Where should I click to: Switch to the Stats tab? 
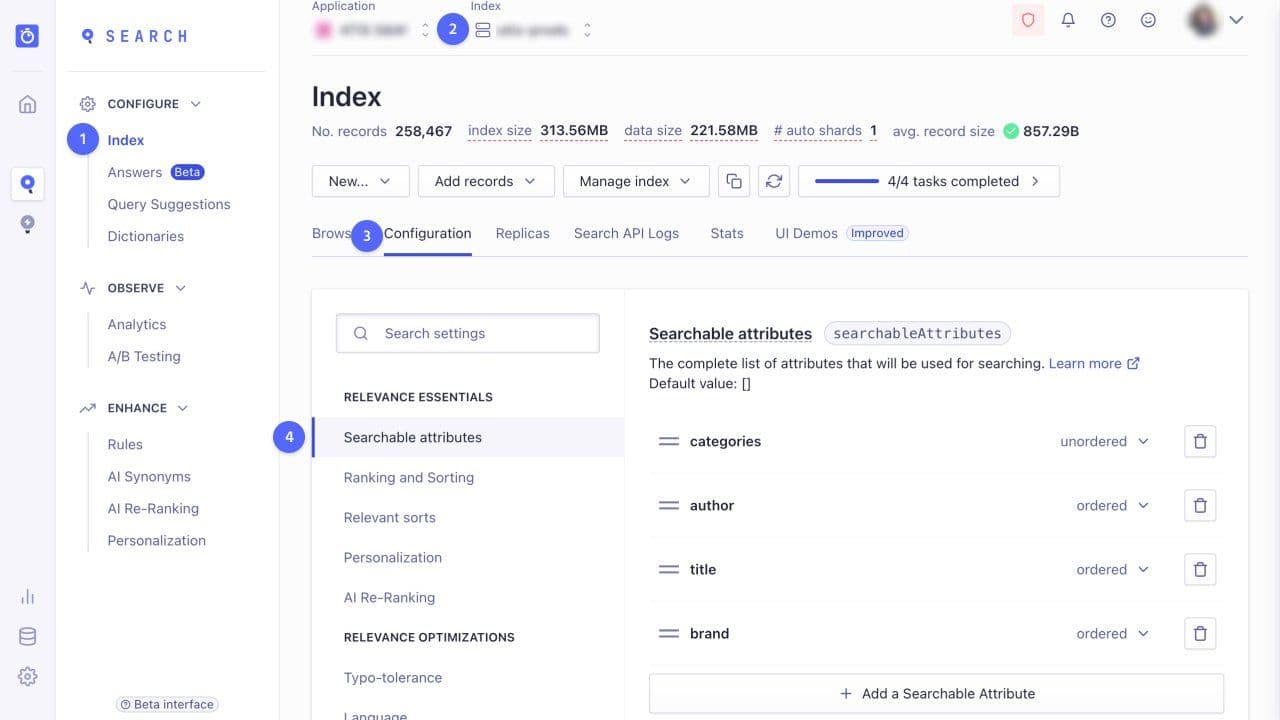point(727,233)
